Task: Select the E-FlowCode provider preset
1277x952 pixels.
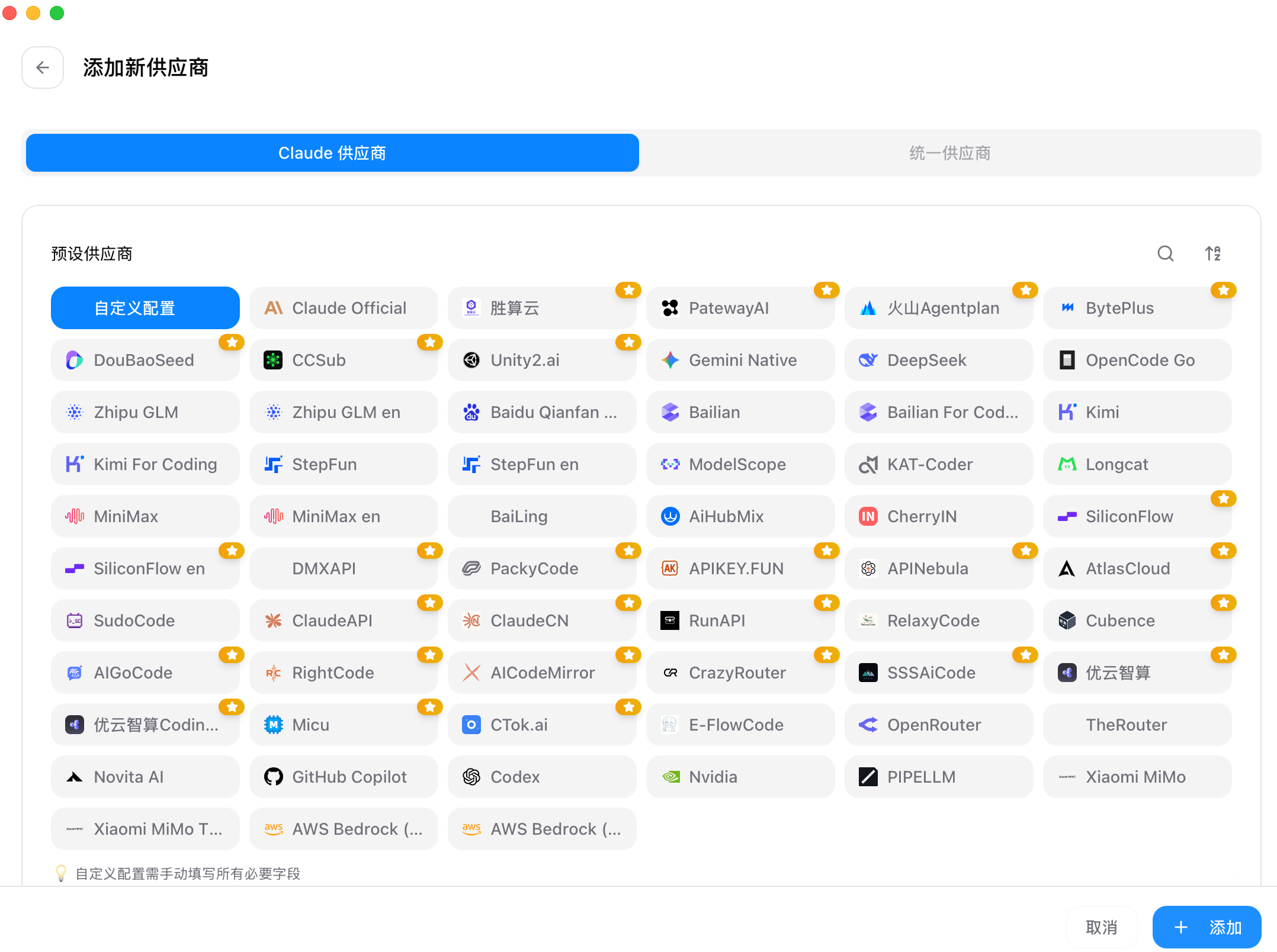Action: (740, 725)
